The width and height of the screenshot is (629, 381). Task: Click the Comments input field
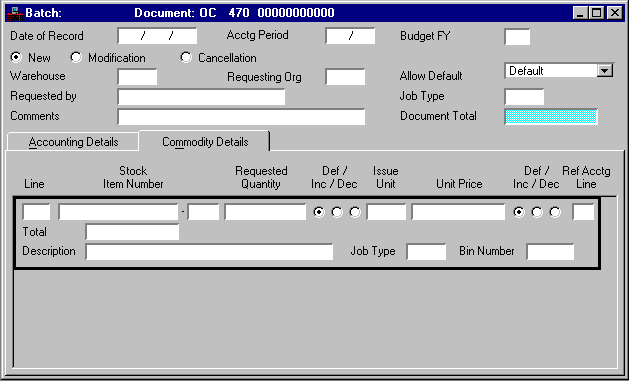pyautogui.click(x=241, y=117)
